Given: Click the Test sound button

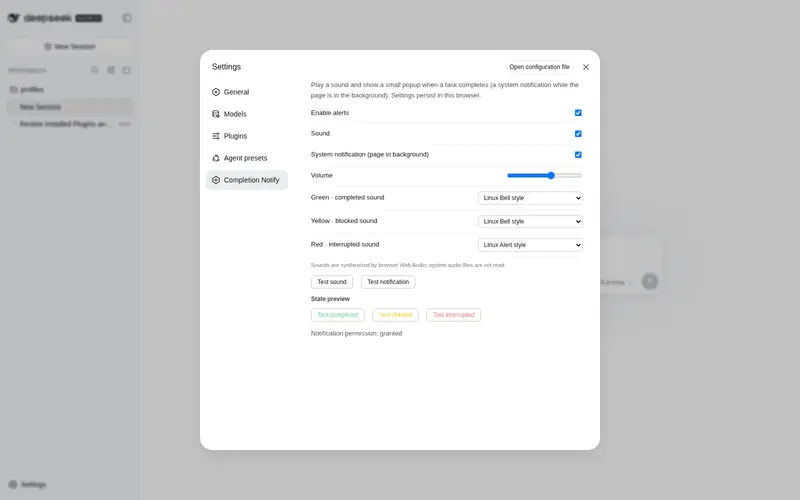Looking at the screenshot, I should pyautogui.click(x=332, y=282).
